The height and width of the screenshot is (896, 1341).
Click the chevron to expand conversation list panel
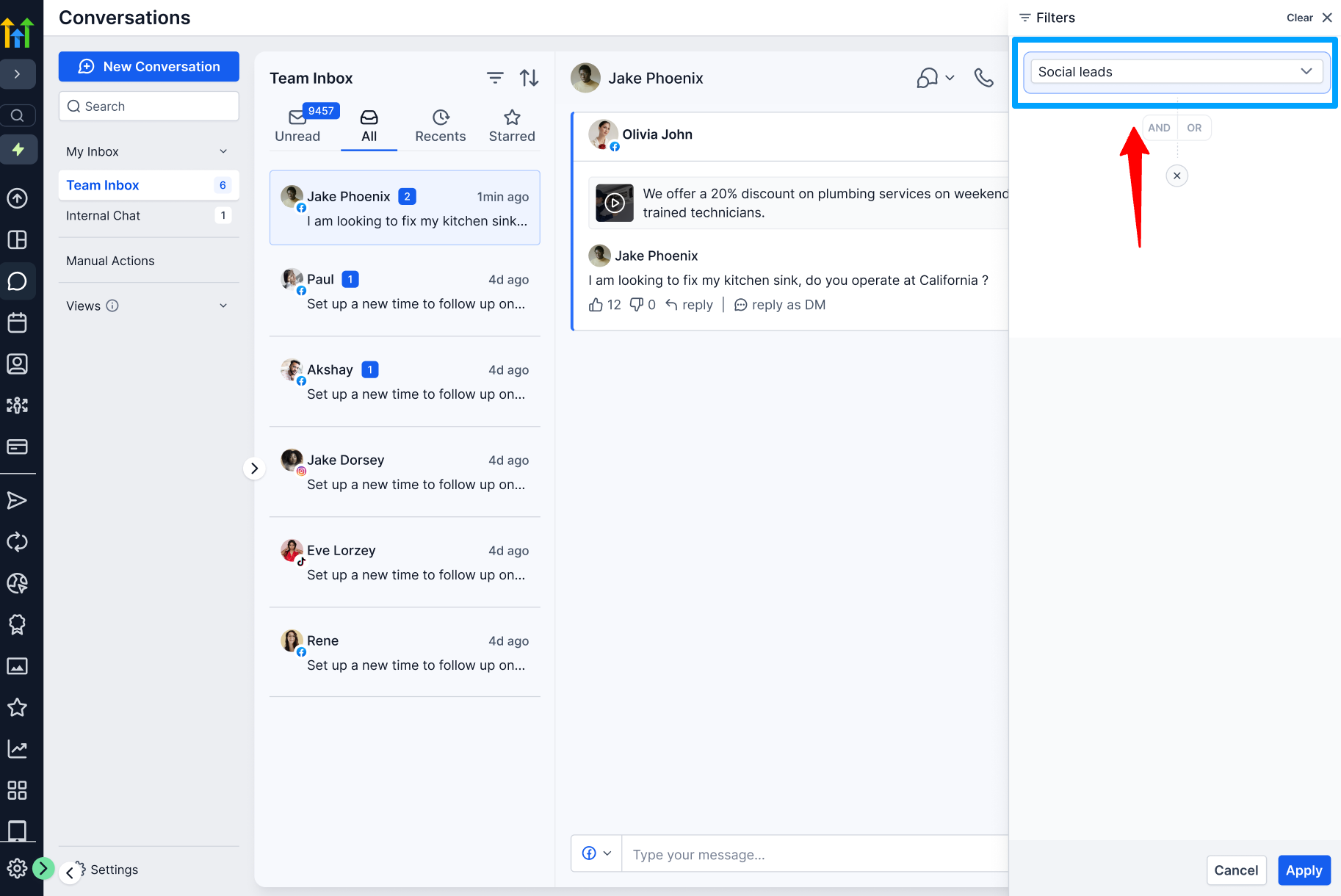point(254,469)
